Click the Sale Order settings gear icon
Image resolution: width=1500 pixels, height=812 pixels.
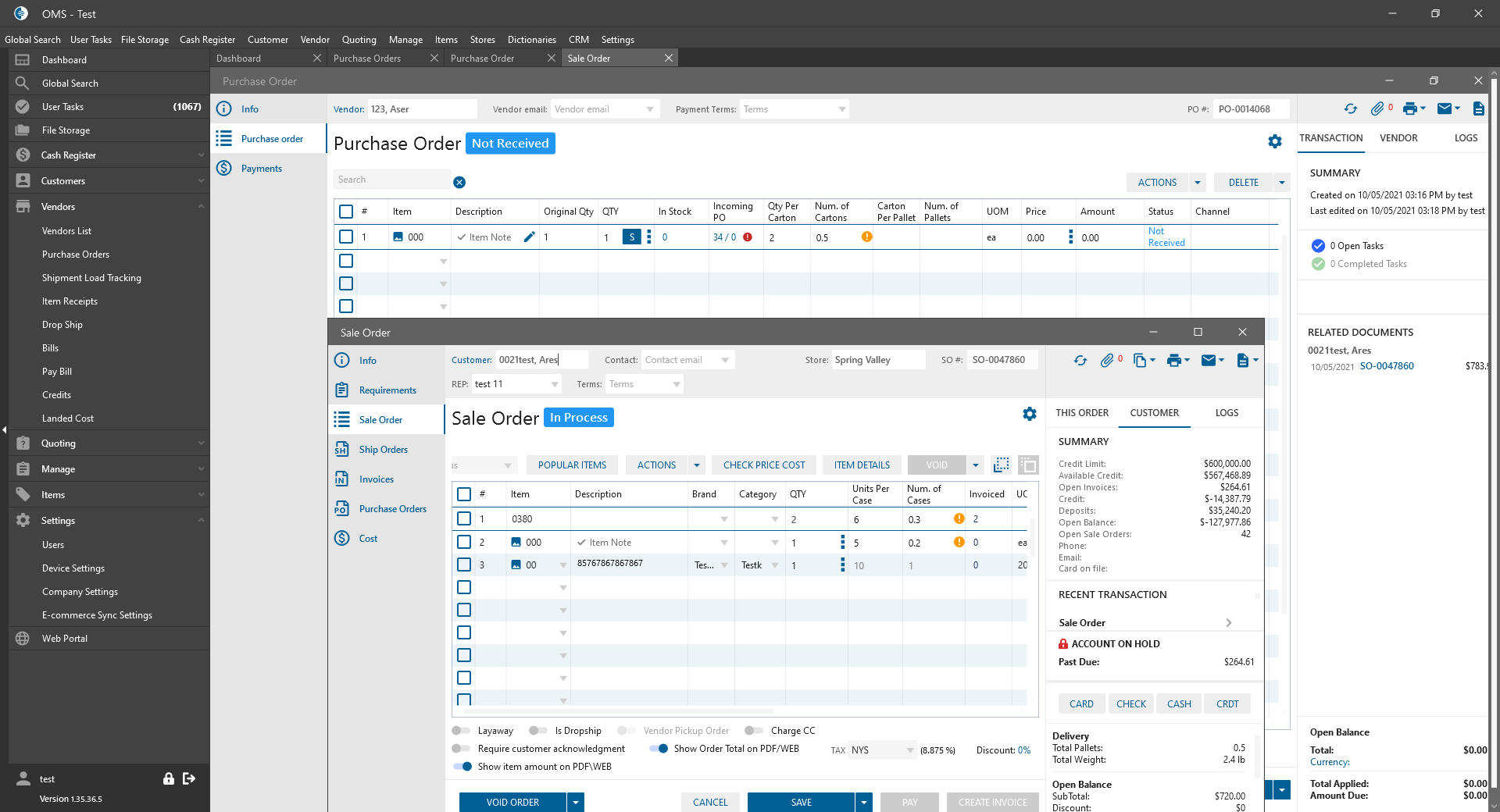click(x=1030, y=414)
